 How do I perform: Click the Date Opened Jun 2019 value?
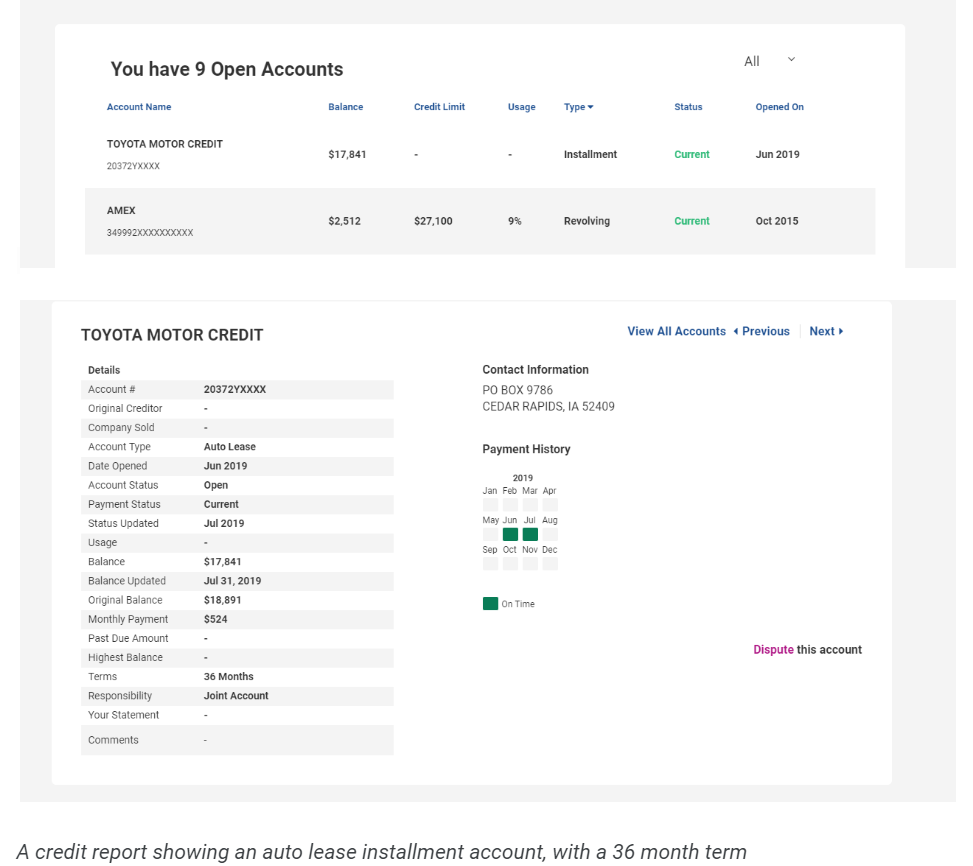(225, 466)
